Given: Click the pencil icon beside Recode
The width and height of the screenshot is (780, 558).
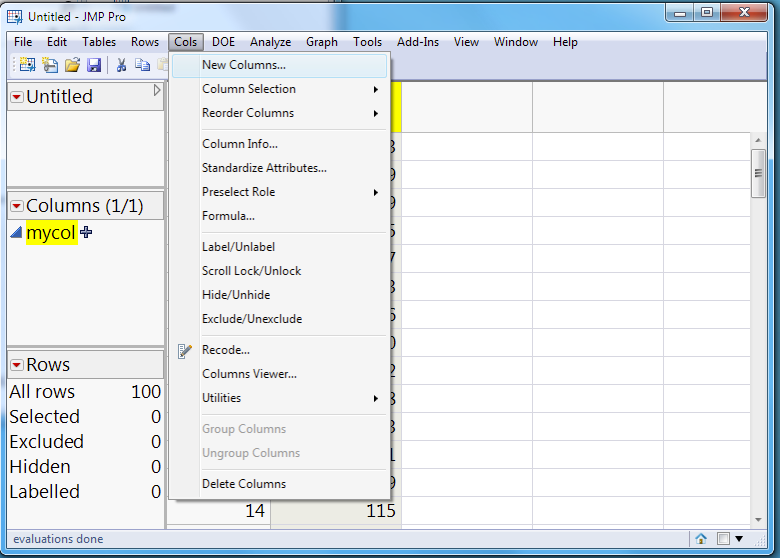Looking at the screenshot, I should pos(185,351).
